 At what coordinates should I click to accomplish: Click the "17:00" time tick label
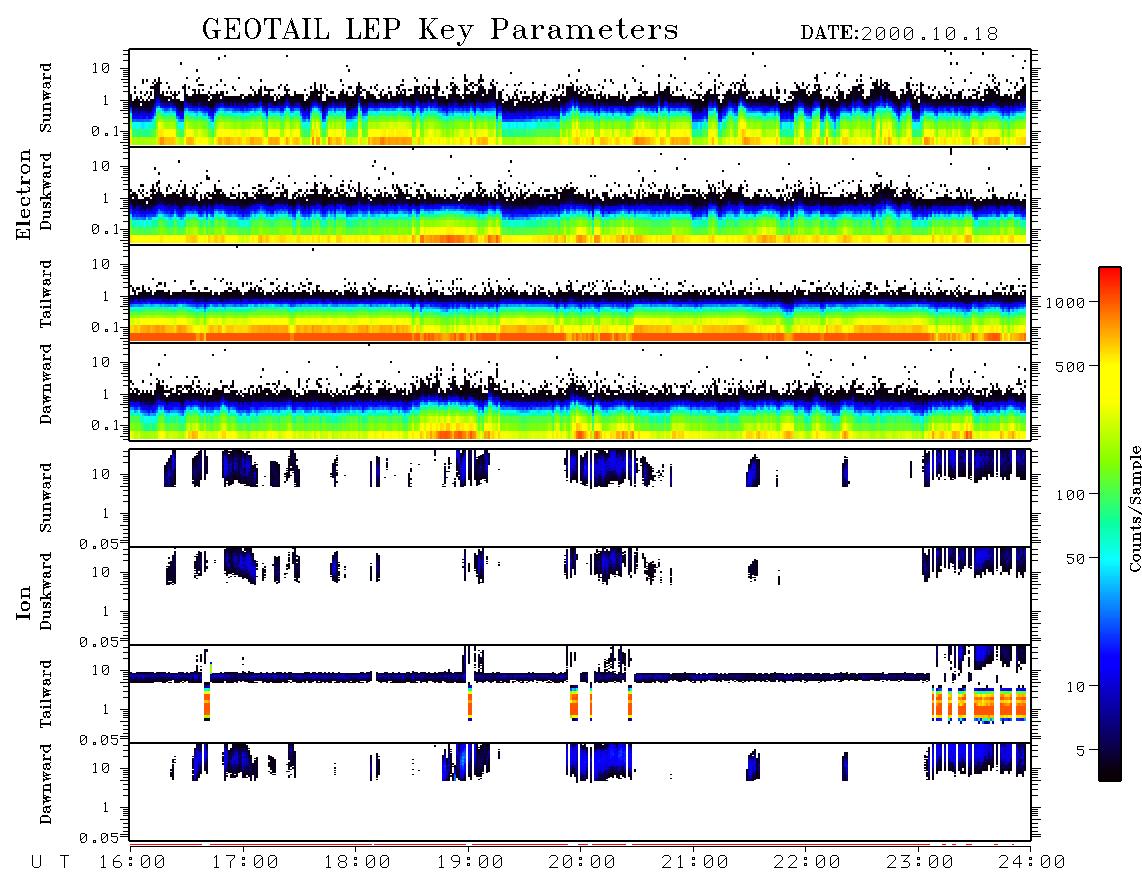click(x=245, y=863)
